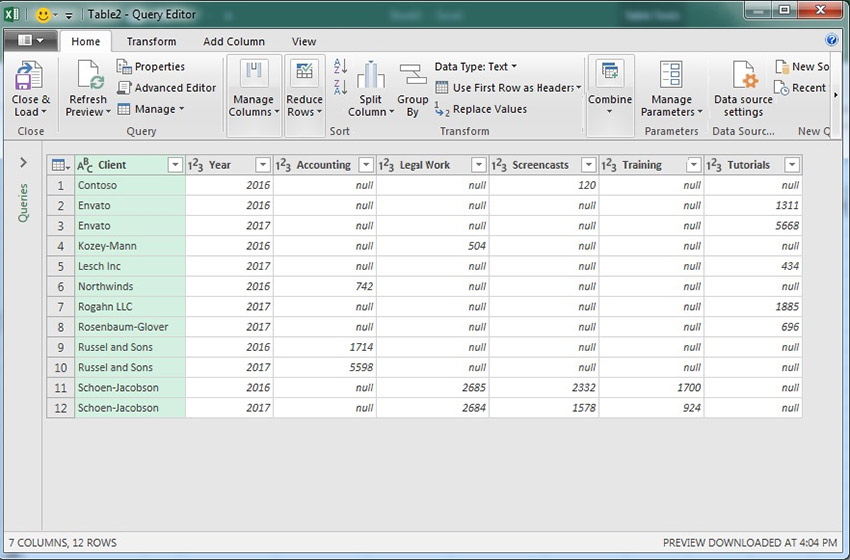Click the Recent Sources icon
Viewport: 850px width, 560px height.
point(781,88)
